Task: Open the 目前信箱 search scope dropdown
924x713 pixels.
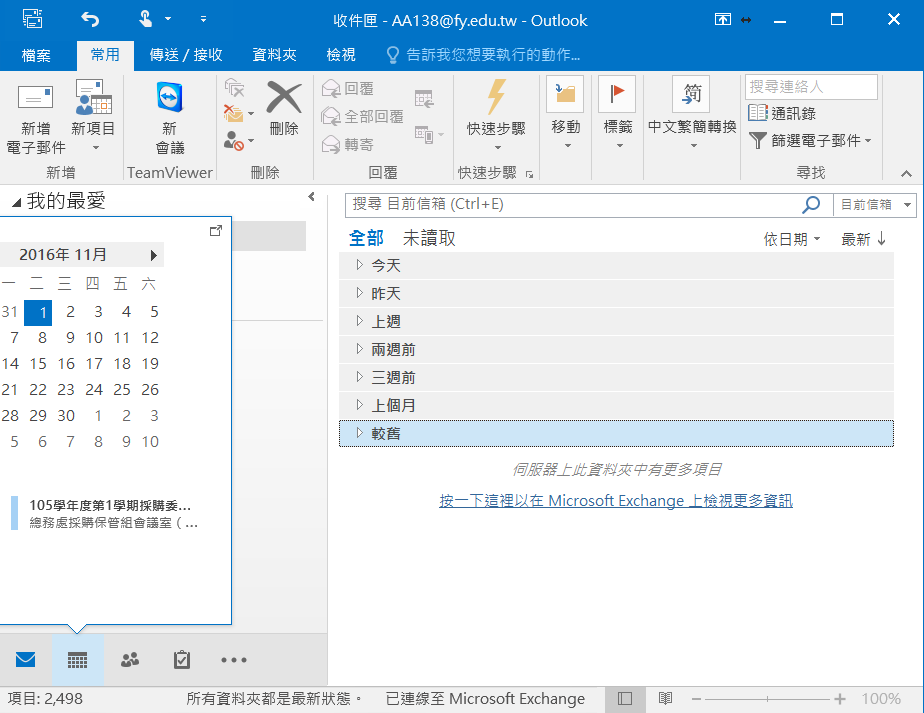Action: tap(874, 204)
